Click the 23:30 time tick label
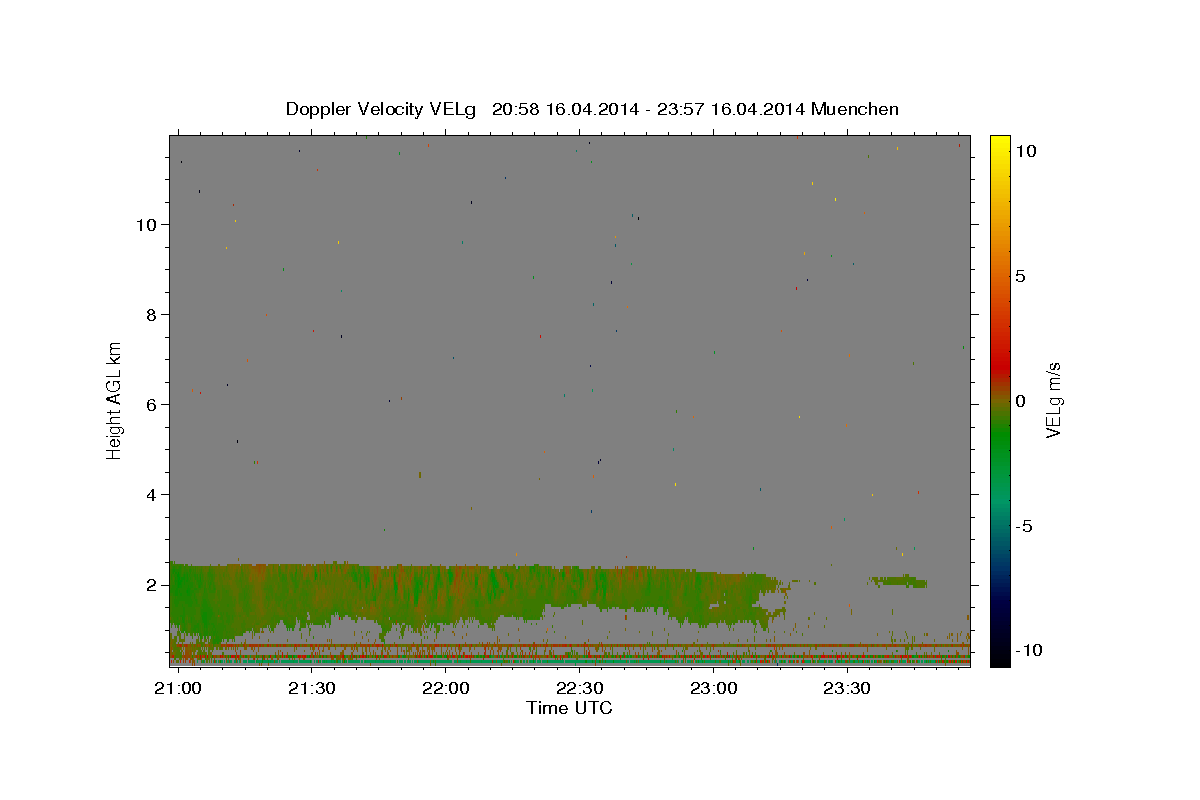 (847, 689)
